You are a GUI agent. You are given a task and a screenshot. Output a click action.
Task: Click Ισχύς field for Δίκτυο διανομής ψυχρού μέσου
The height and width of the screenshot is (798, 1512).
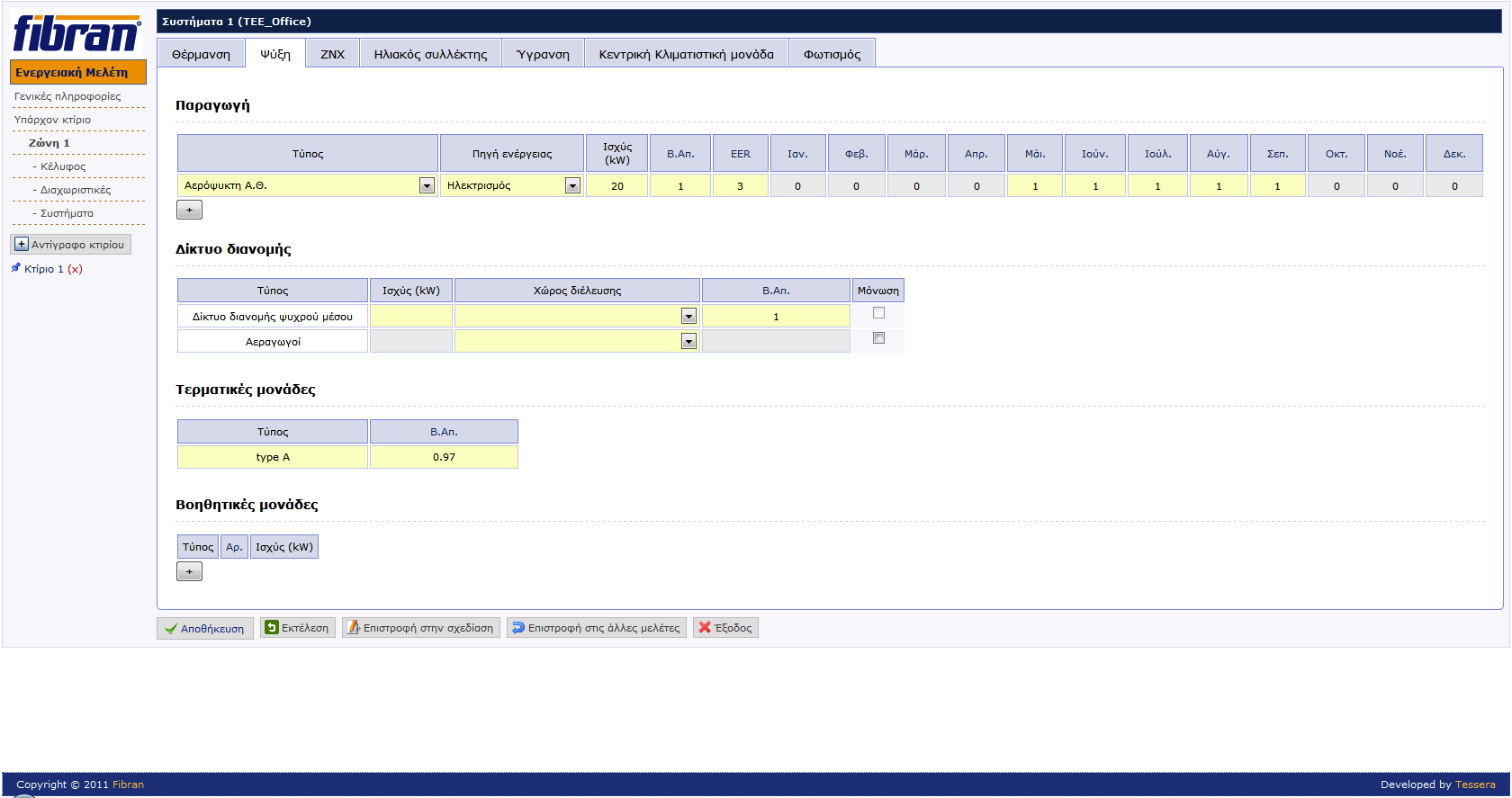pos(411,316)
